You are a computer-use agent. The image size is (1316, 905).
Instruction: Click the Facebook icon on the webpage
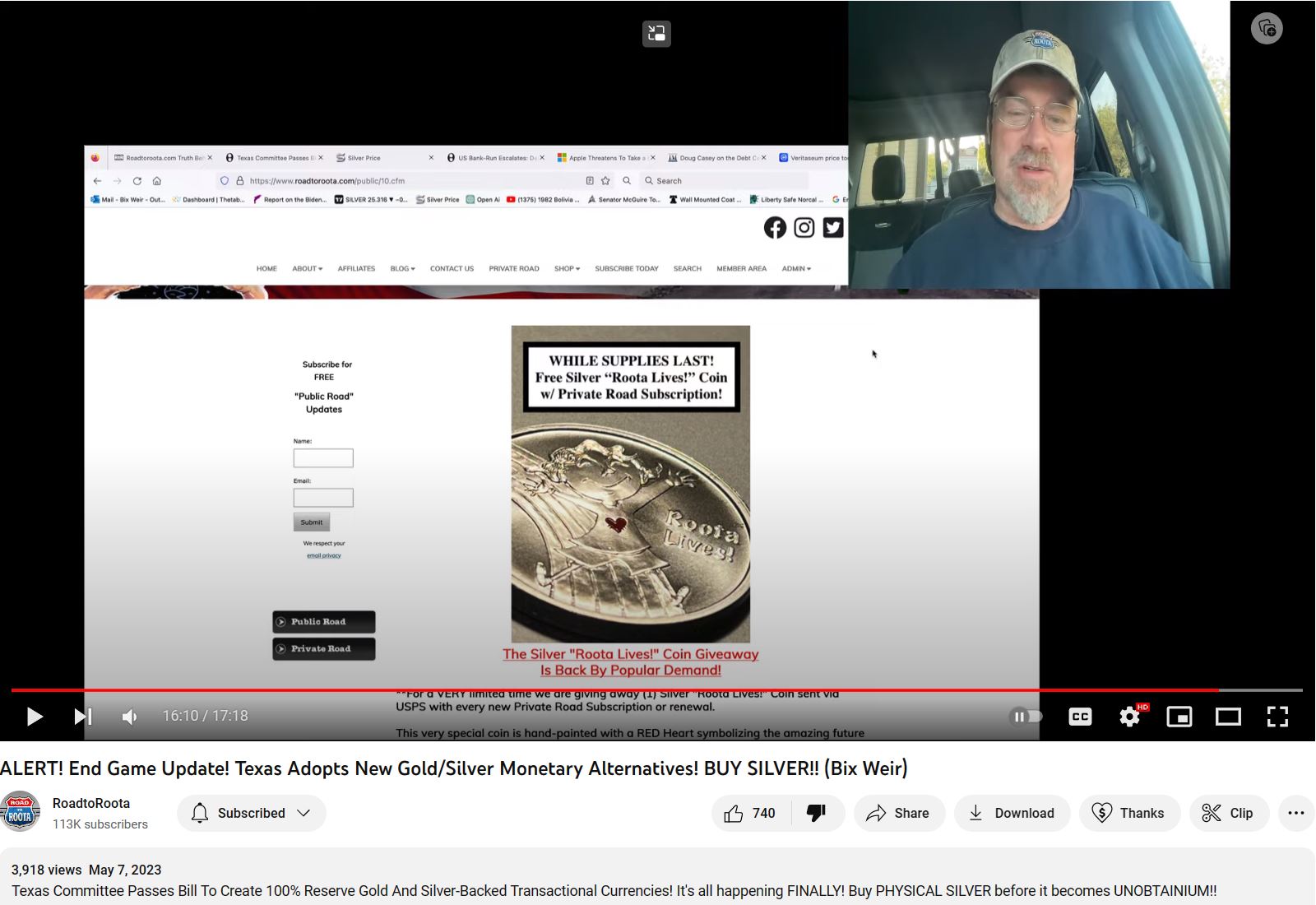coord(775,228)
